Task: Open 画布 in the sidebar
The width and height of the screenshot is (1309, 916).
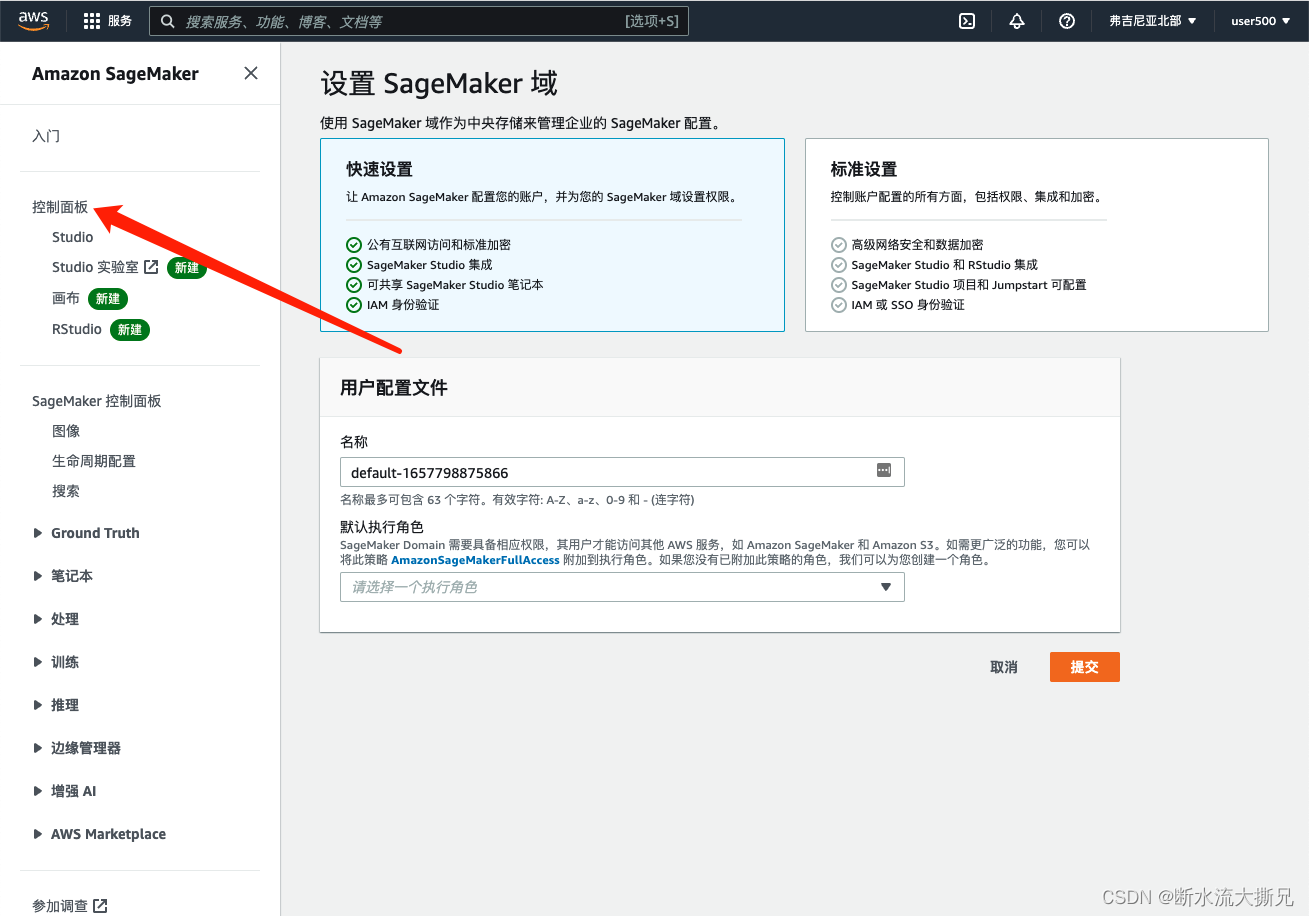Action: click(x=66, y=298)
